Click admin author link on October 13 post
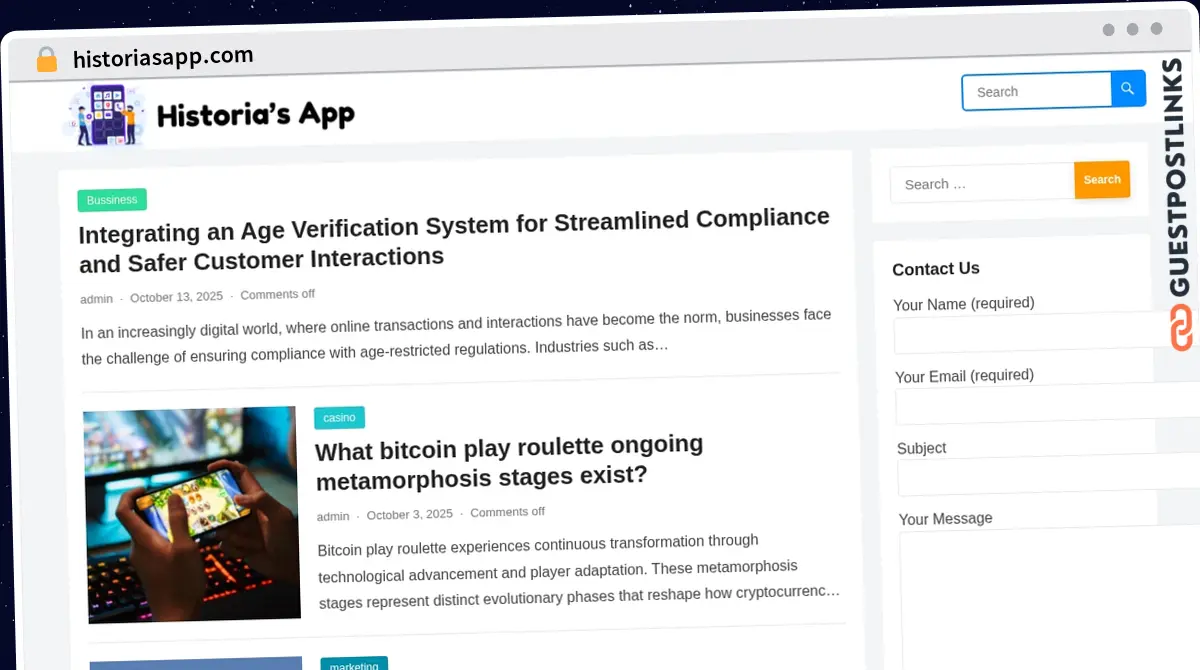 pyautogui.click(x=96, y=299)
